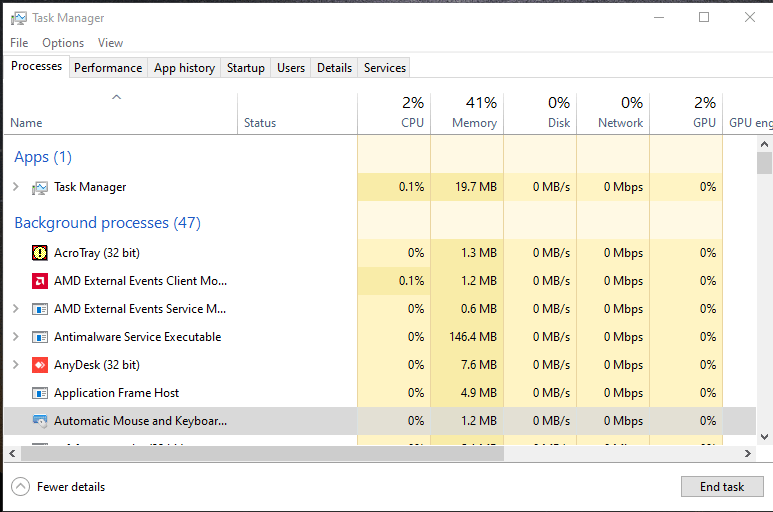
Task: Sort by the Disk column header
Action: [540, 114]
